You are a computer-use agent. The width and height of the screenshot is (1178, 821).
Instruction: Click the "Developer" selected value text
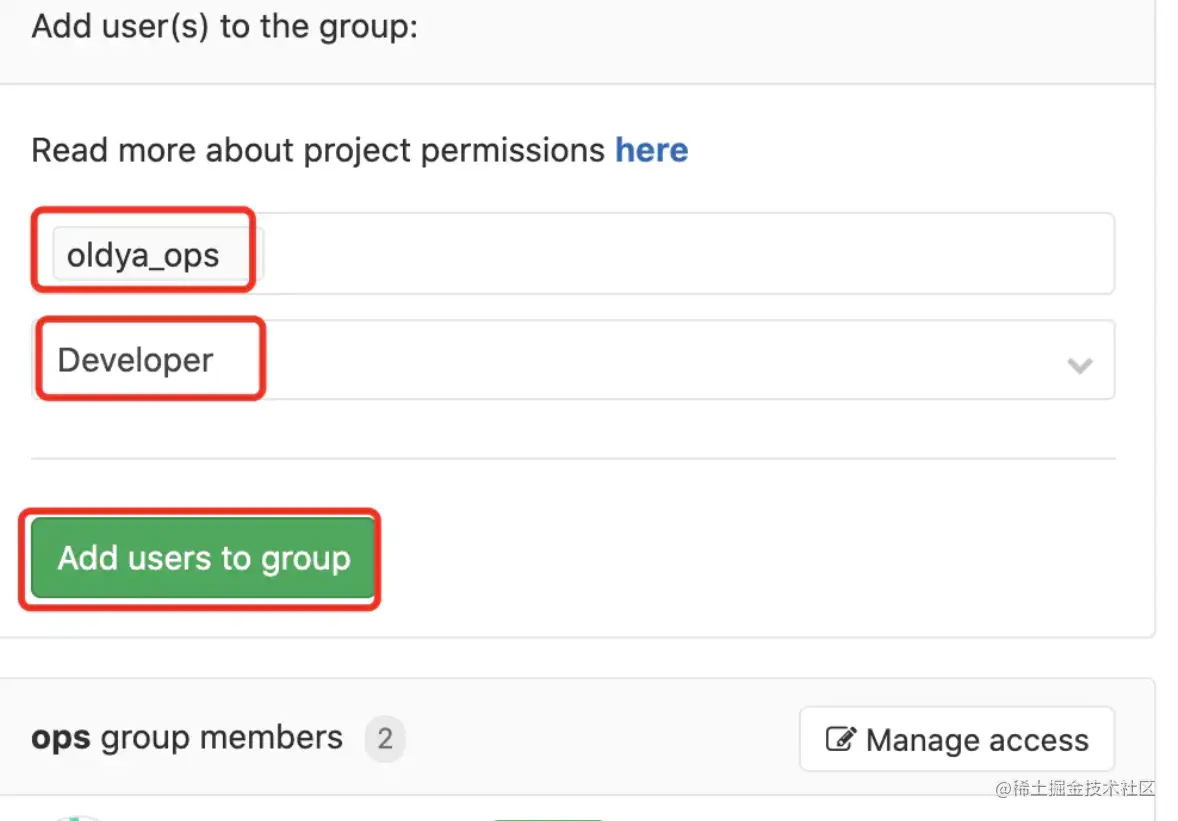(x=135, y=361)
